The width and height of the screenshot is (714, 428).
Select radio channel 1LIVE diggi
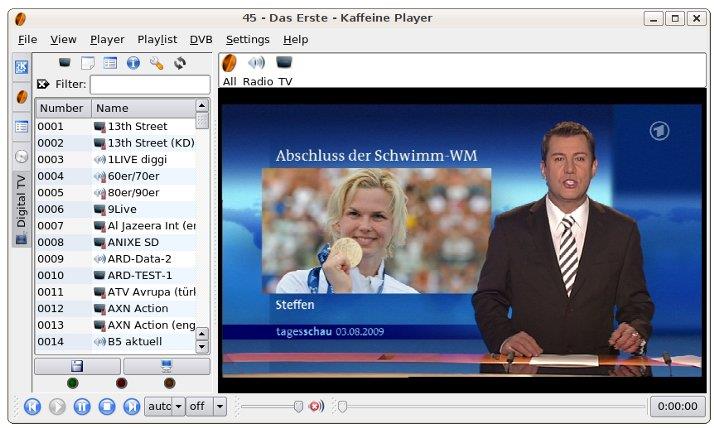click(x=130, y=159)
